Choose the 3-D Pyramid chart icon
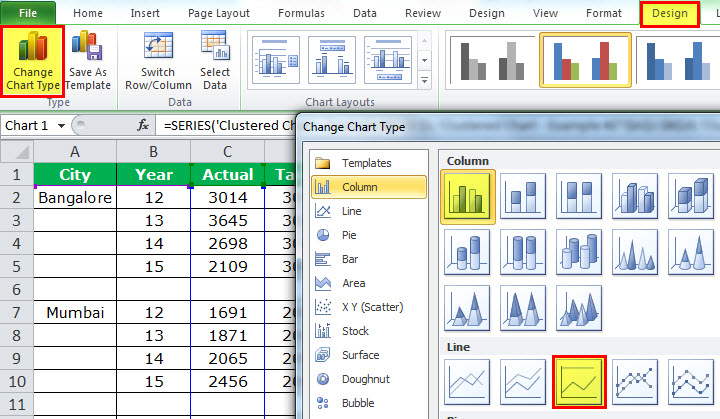Image resolution: width=720 pixels, height=419 pixels. pos(579,308)
